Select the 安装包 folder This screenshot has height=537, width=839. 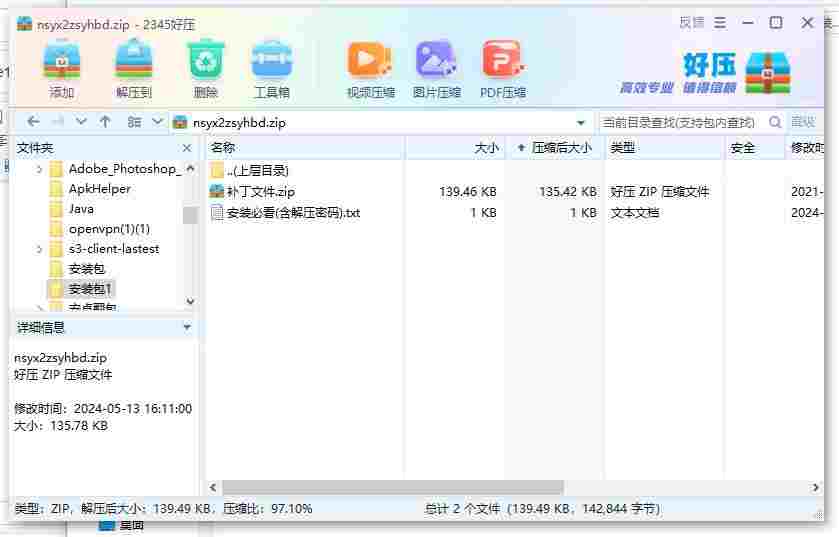click(x=87, y=269)
